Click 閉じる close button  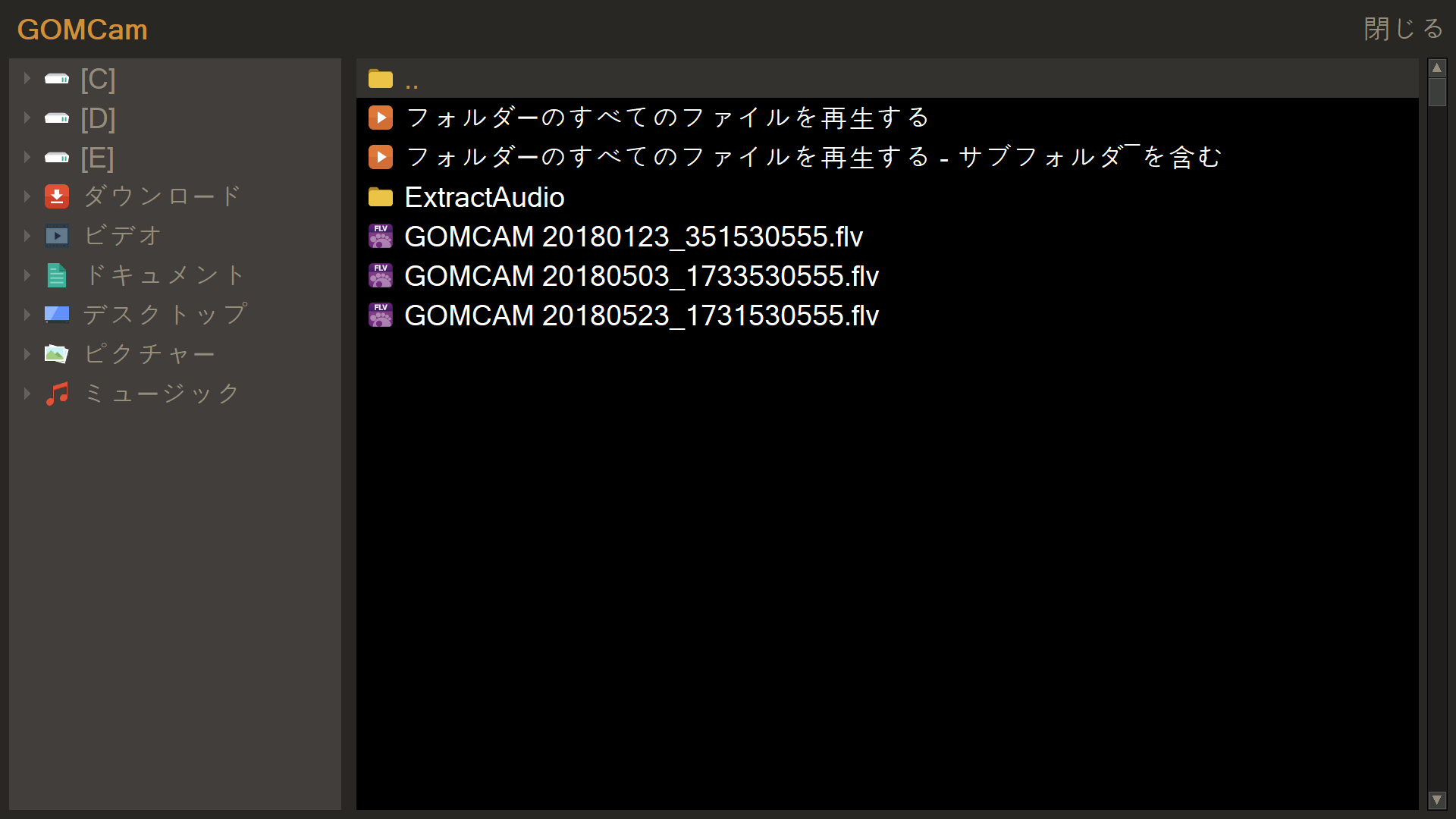pos(1403,29)
